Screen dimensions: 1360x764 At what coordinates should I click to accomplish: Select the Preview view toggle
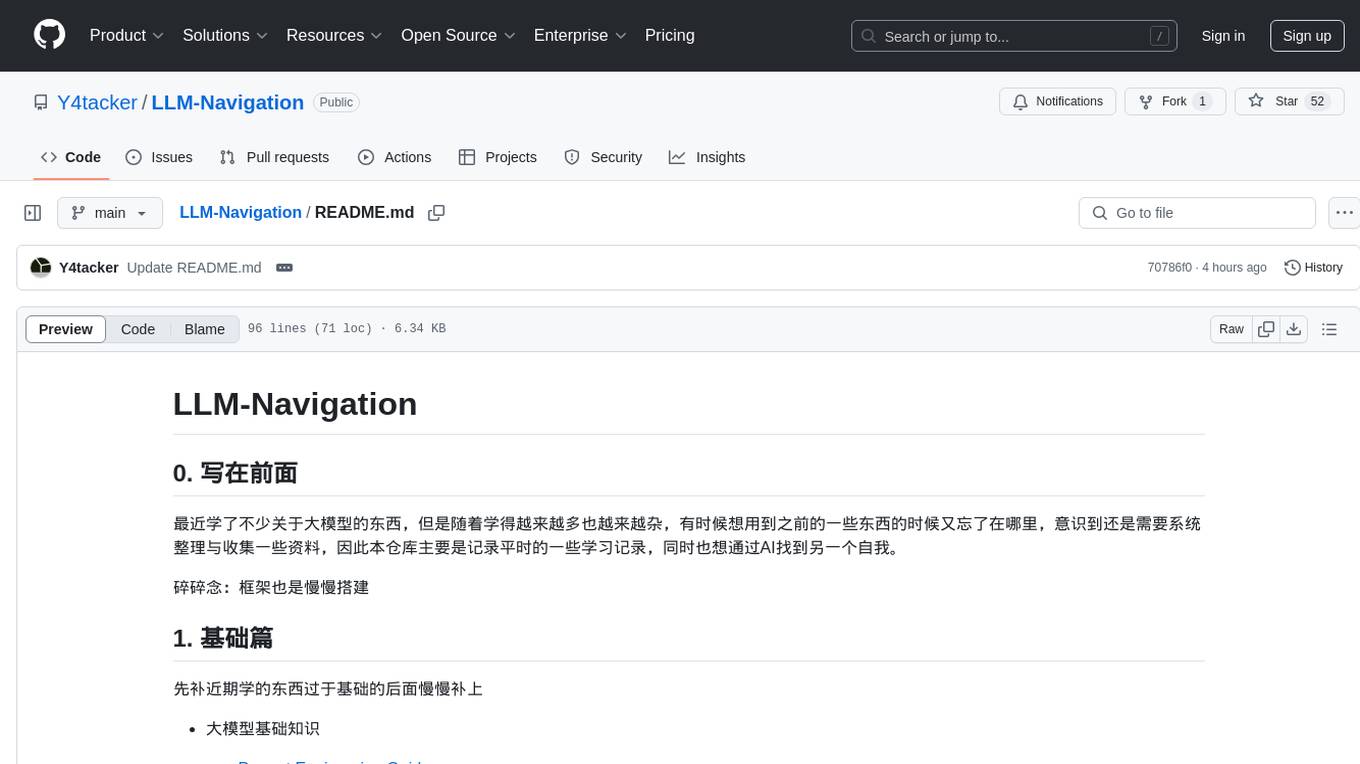[x=66, y=329]
